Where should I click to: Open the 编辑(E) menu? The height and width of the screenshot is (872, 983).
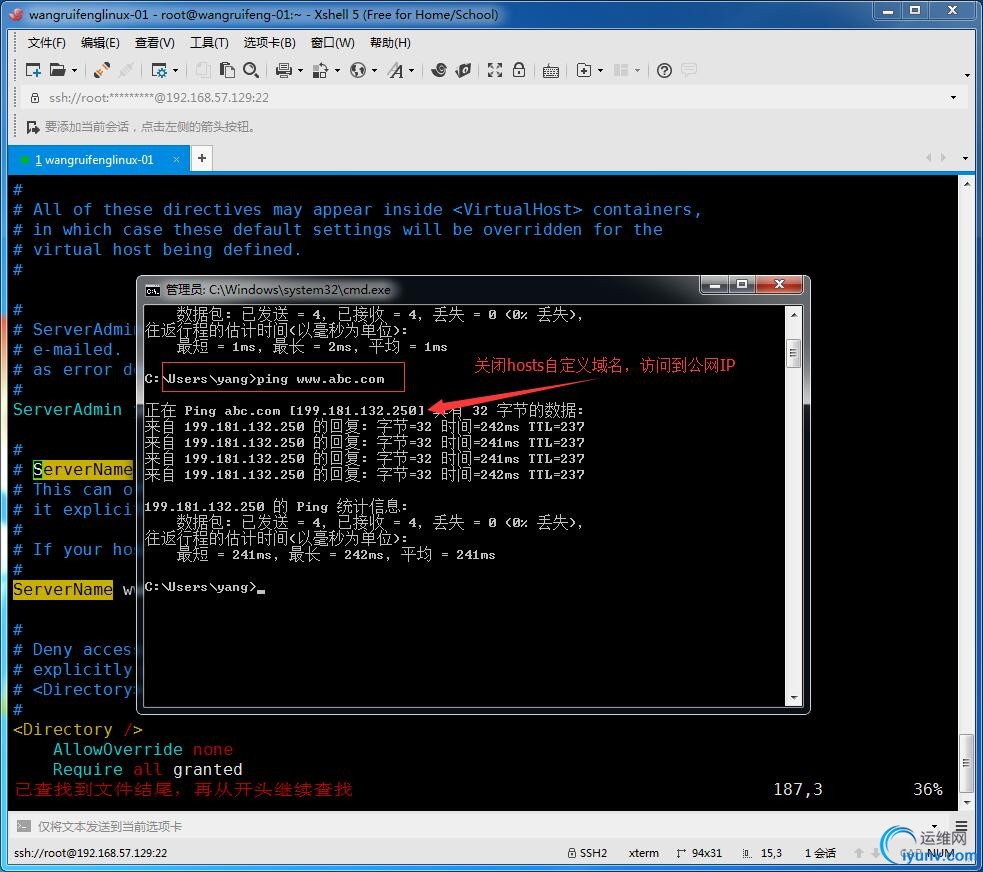(x=100, y=43)
